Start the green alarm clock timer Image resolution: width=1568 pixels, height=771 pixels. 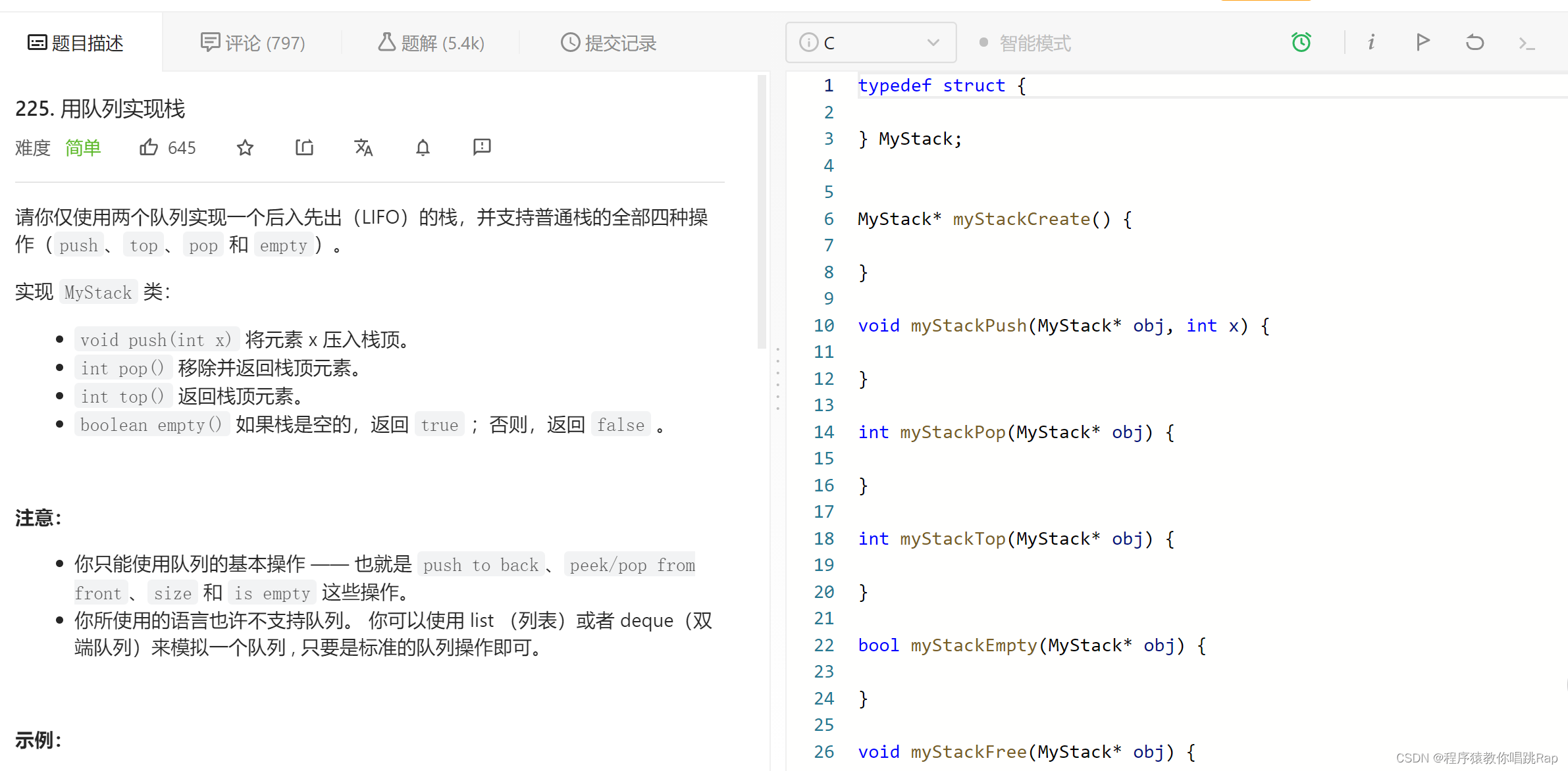(1301, 43)
